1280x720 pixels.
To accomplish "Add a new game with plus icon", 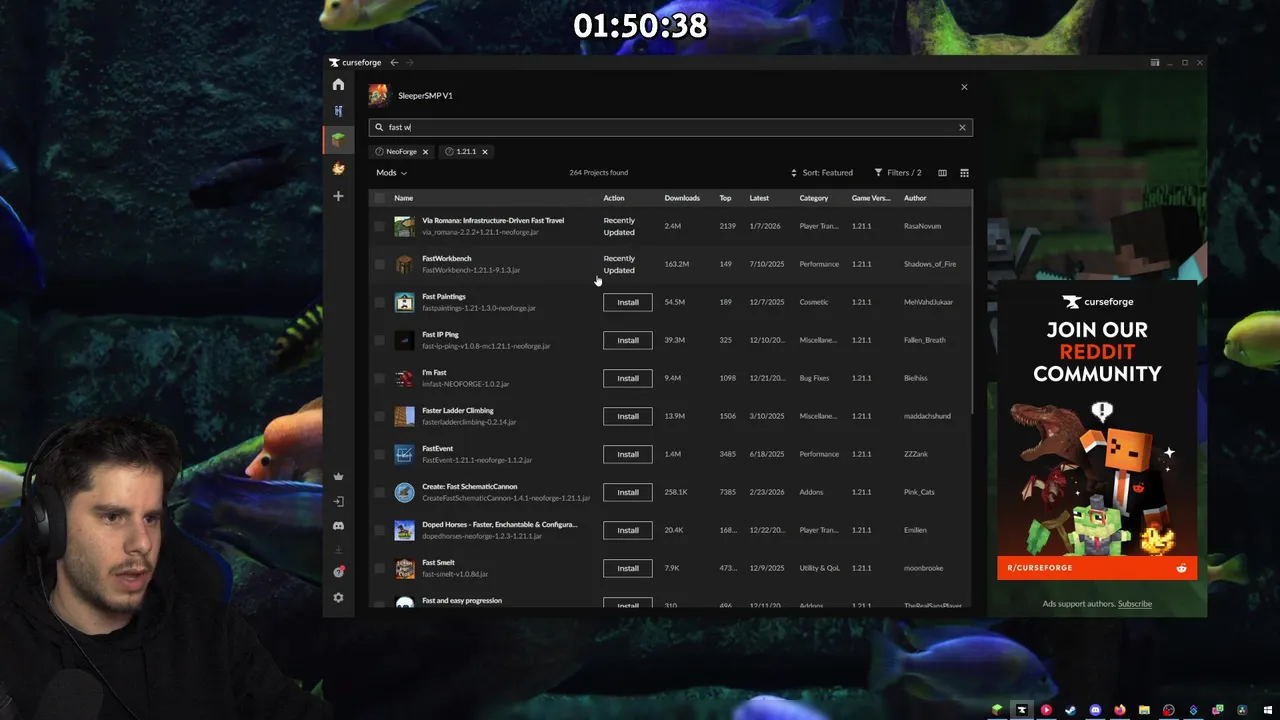I will pyautogui.click(x=338, y=196).
